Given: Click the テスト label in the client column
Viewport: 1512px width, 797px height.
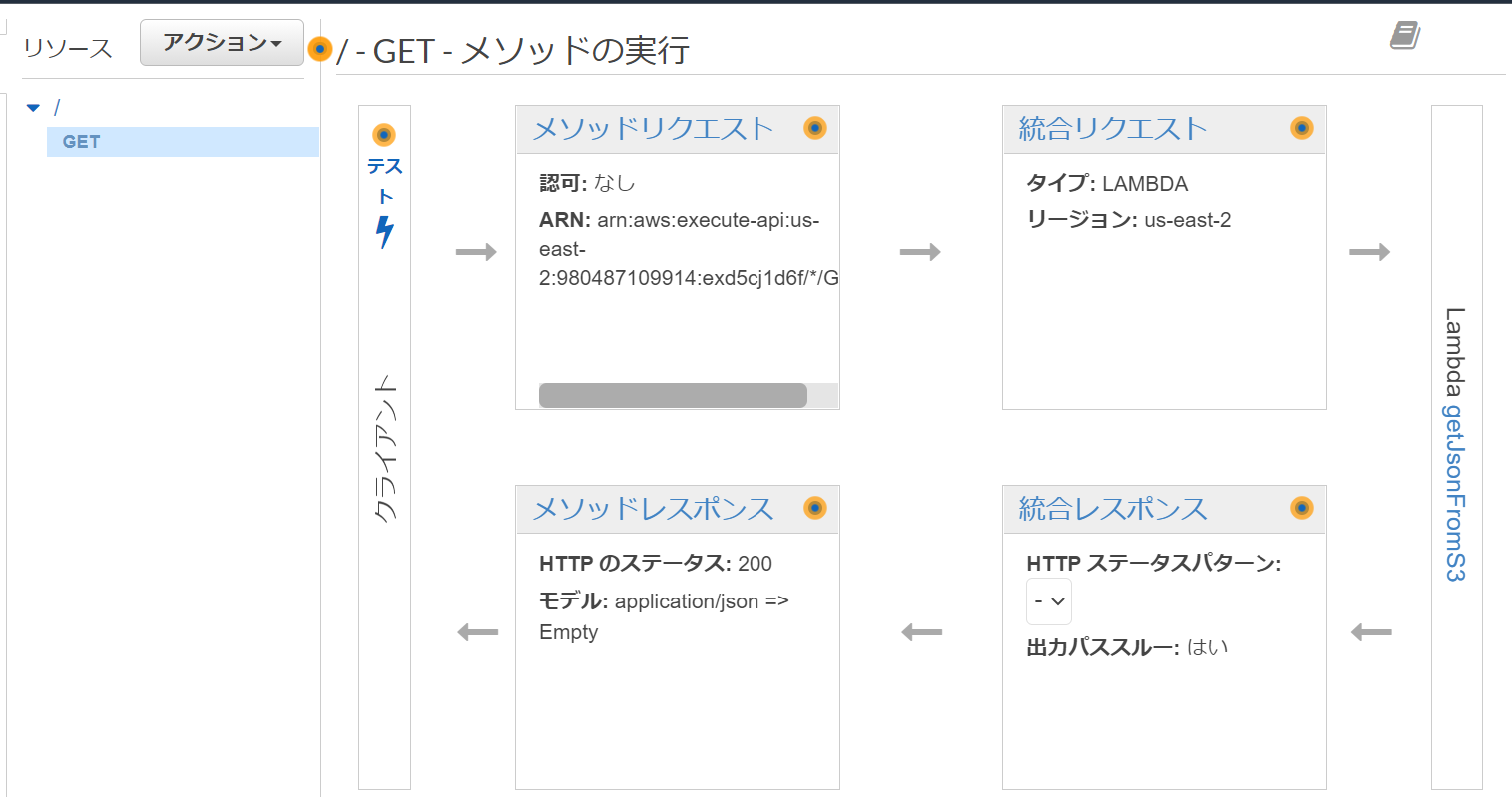Looking at the screenshot, I should coord(385,180).
